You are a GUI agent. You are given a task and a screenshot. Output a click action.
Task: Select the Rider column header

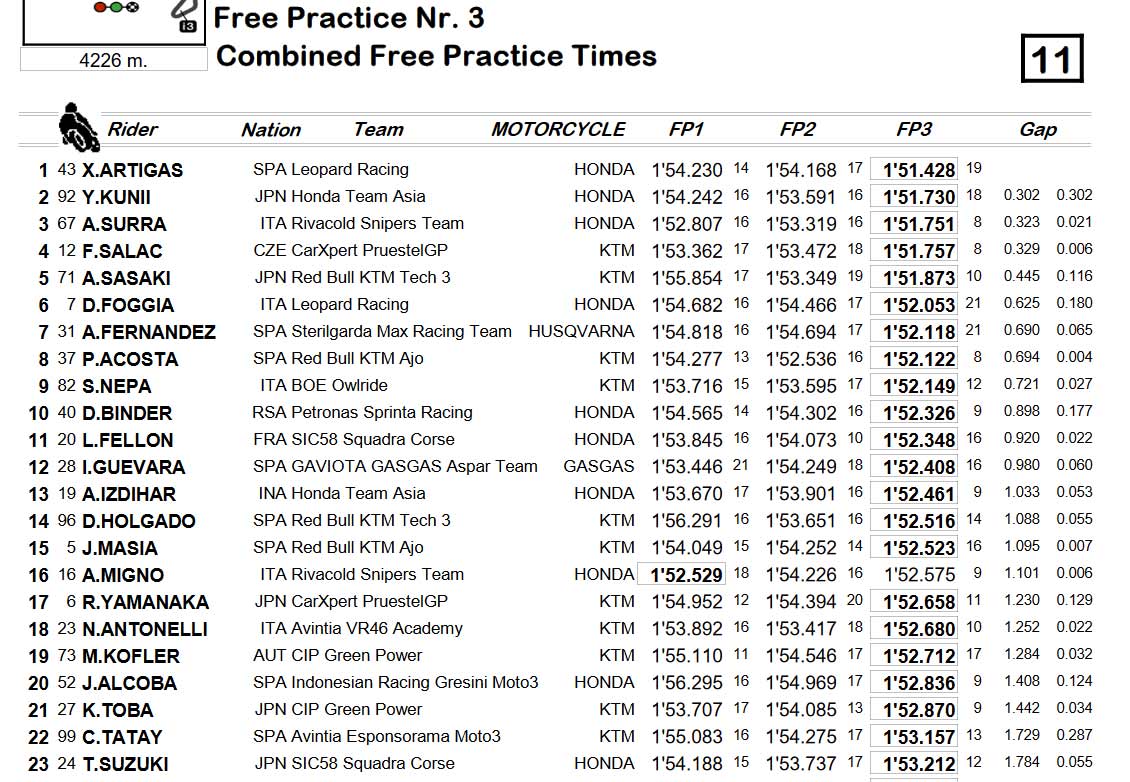click(132, 129)
